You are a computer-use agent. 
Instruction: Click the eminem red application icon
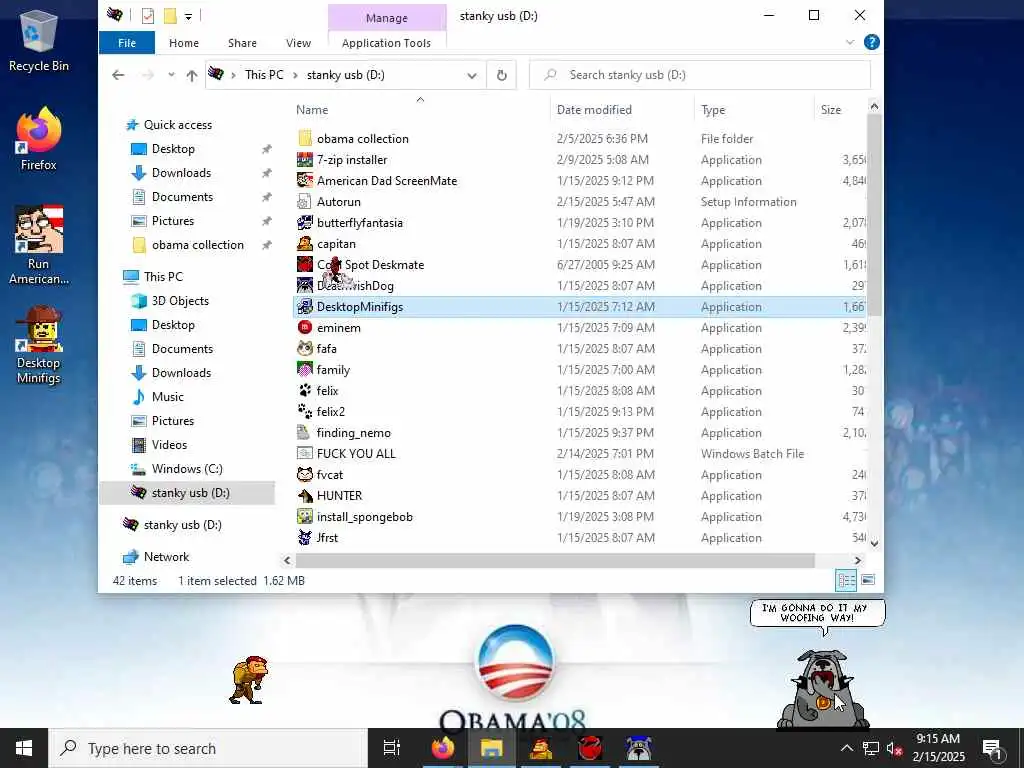click(x=304, y=327)
